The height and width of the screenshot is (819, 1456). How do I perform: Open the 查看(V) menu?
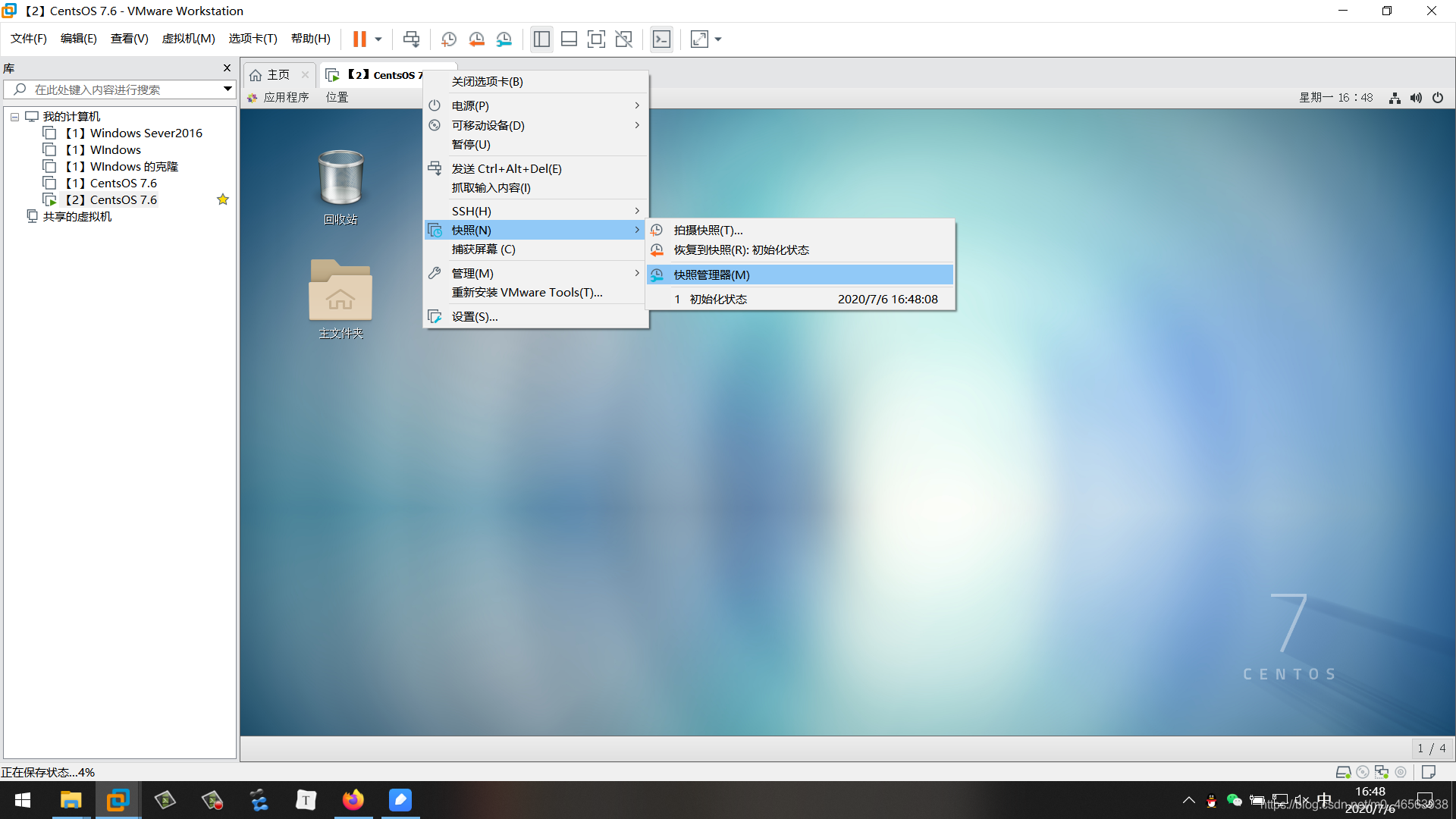[130, 39]
